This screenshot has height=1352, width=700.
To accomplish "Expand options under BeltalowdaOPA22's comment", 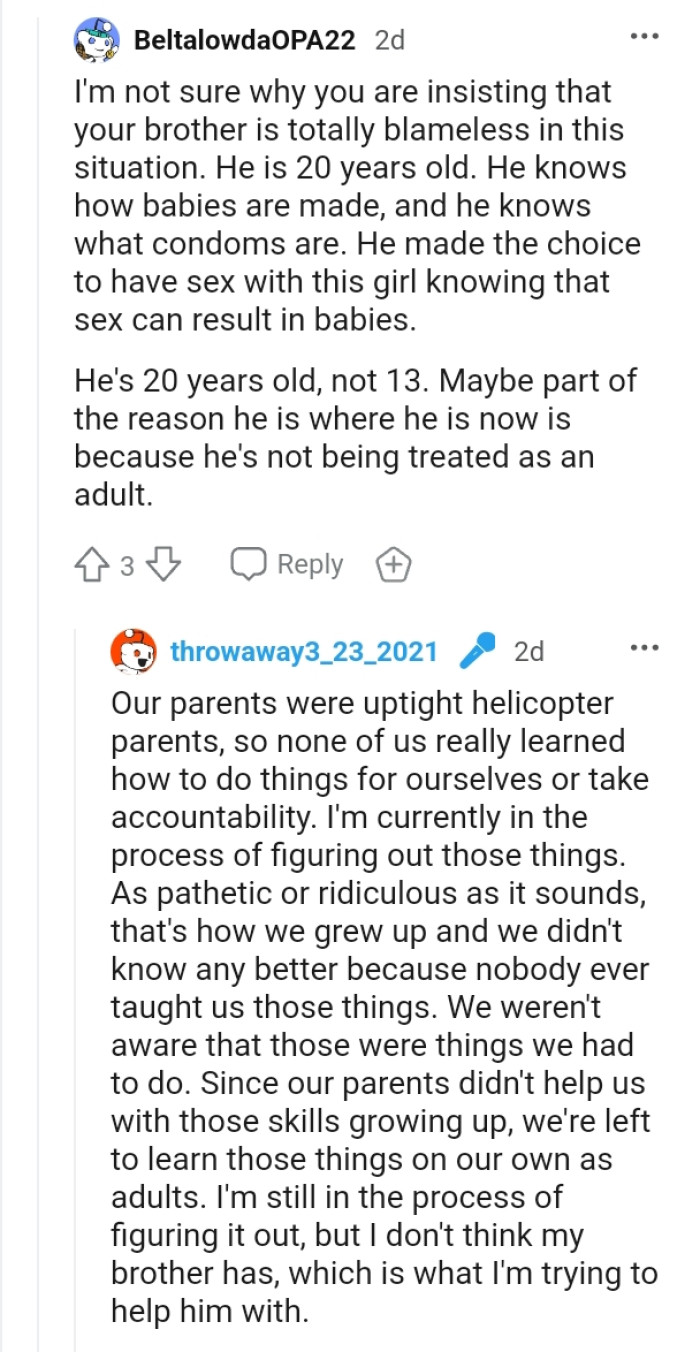I will coord(646,35).
